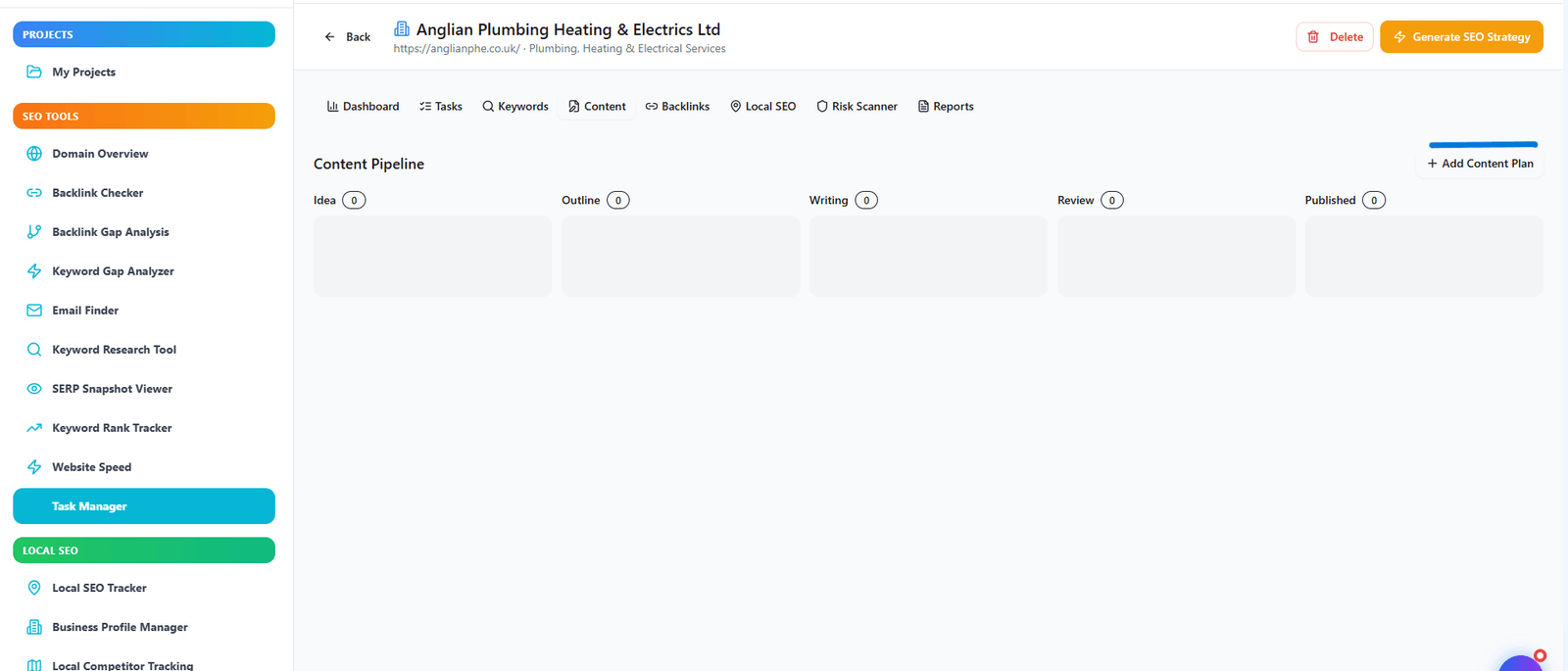Click the Website Speed bolt icon
Screen dimensions: 1568x671
coord(34,467)
